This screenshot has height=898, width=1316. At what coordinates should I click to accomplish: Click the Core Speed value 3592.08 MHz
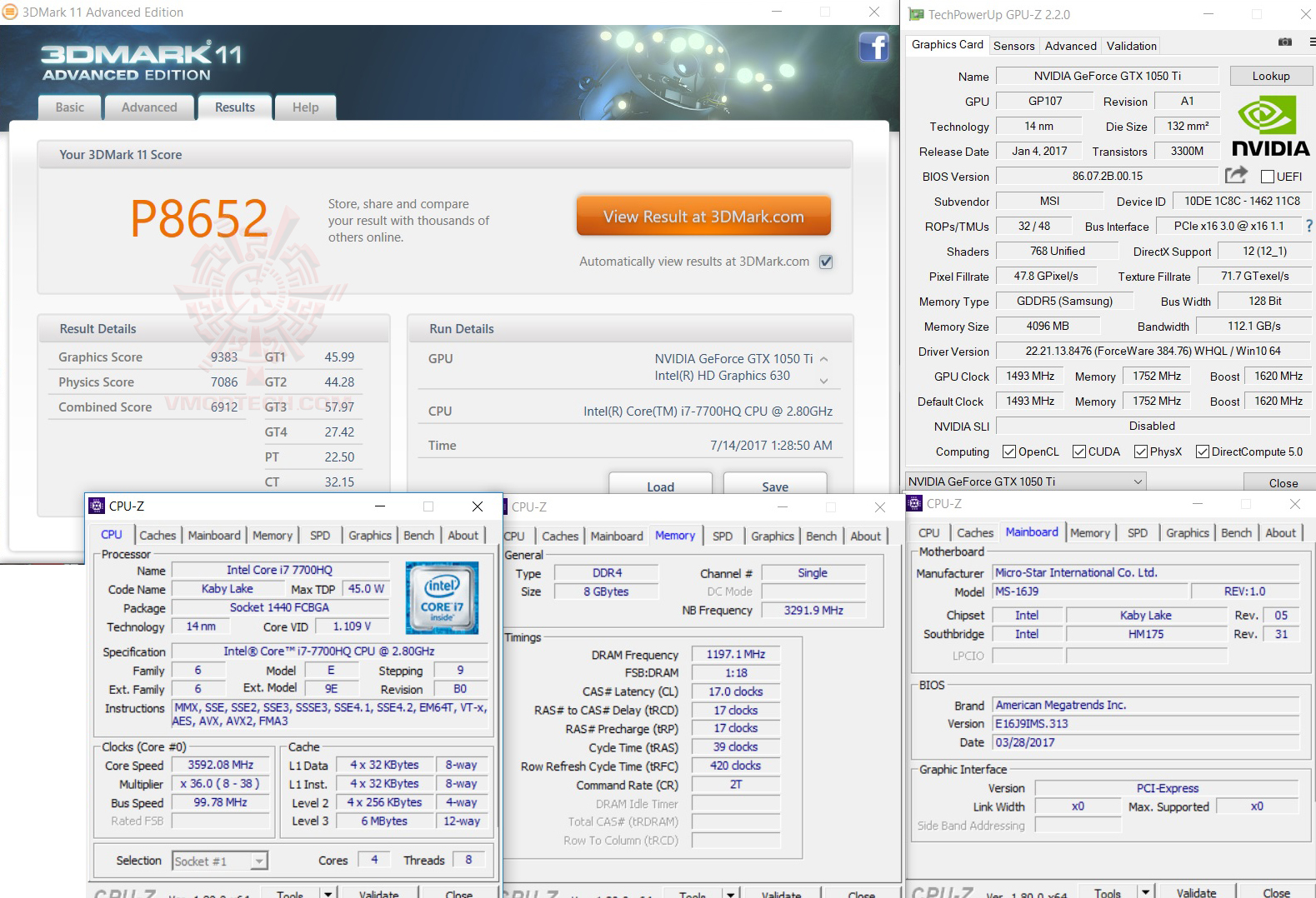221,765
